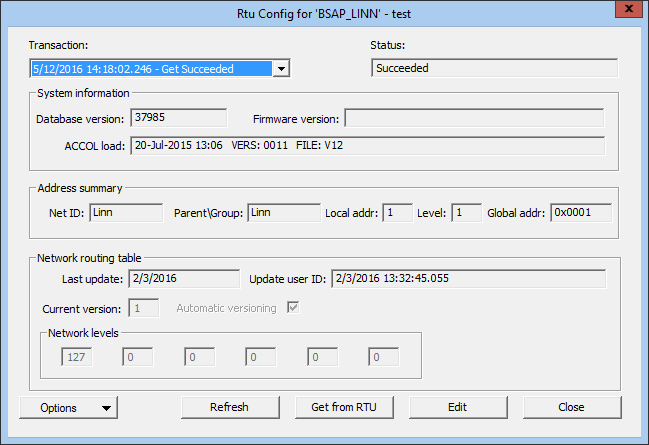The image size is (649, 445).
Task: Click the fifth Network levels field
Action: [x=322, y=357]
